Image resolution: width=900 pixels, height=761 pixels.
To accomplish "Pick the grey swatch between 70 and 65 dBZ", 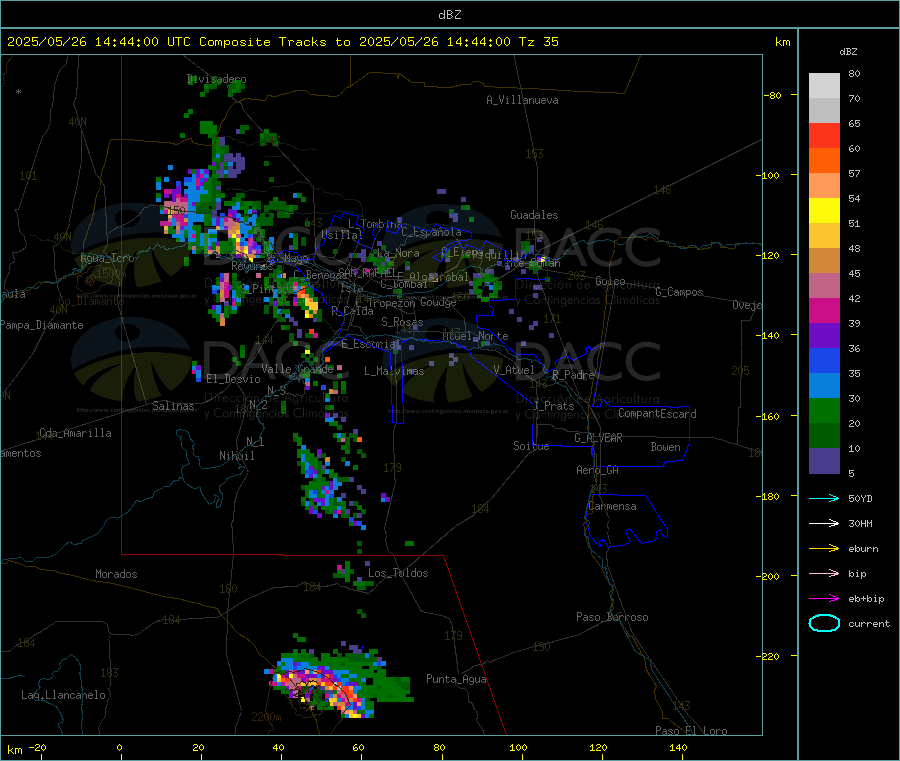I will tap(824, 111).
